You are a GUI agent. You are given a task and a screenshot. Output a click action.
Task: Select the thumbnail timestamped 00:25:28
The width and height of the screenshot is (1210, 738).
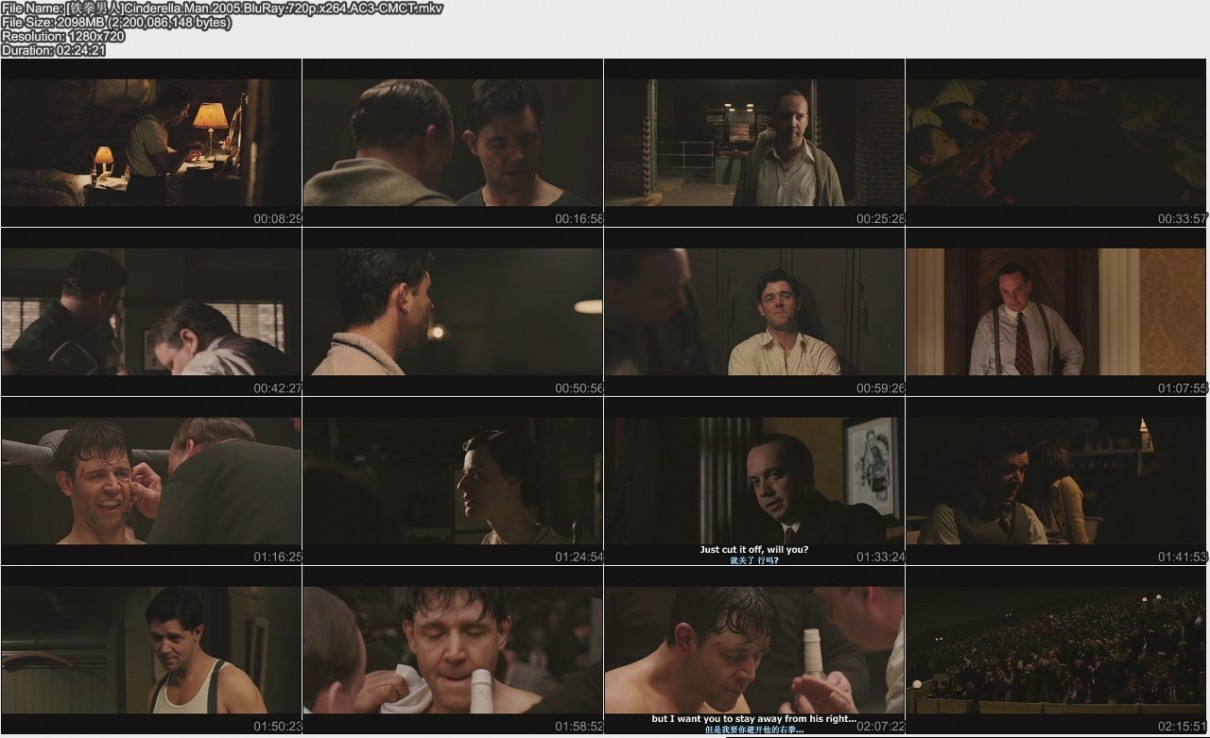coord(754,142)
